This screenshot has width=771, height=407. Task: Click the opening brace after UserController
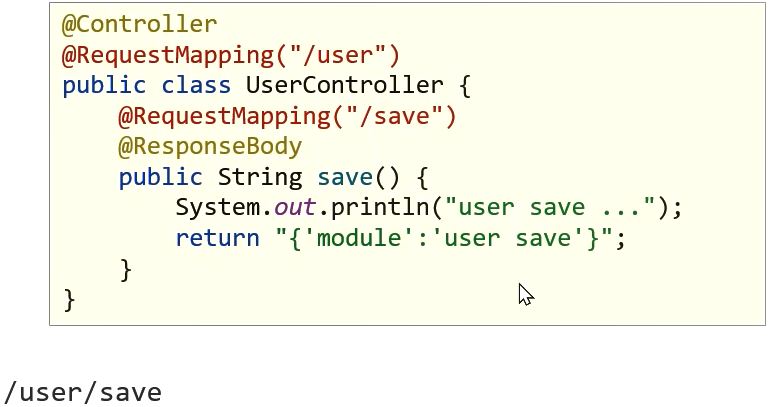(465, 85)
